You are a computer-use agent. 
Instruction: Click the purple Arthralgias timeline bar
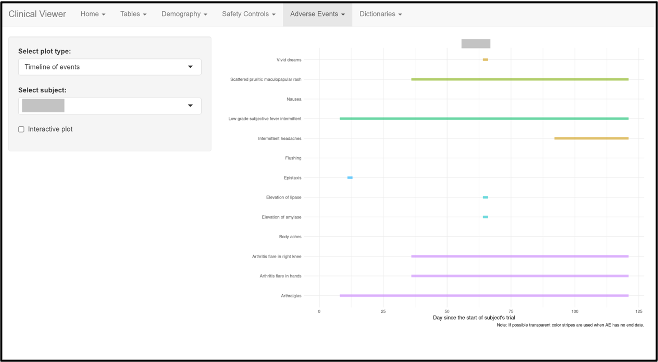(484, 296)
